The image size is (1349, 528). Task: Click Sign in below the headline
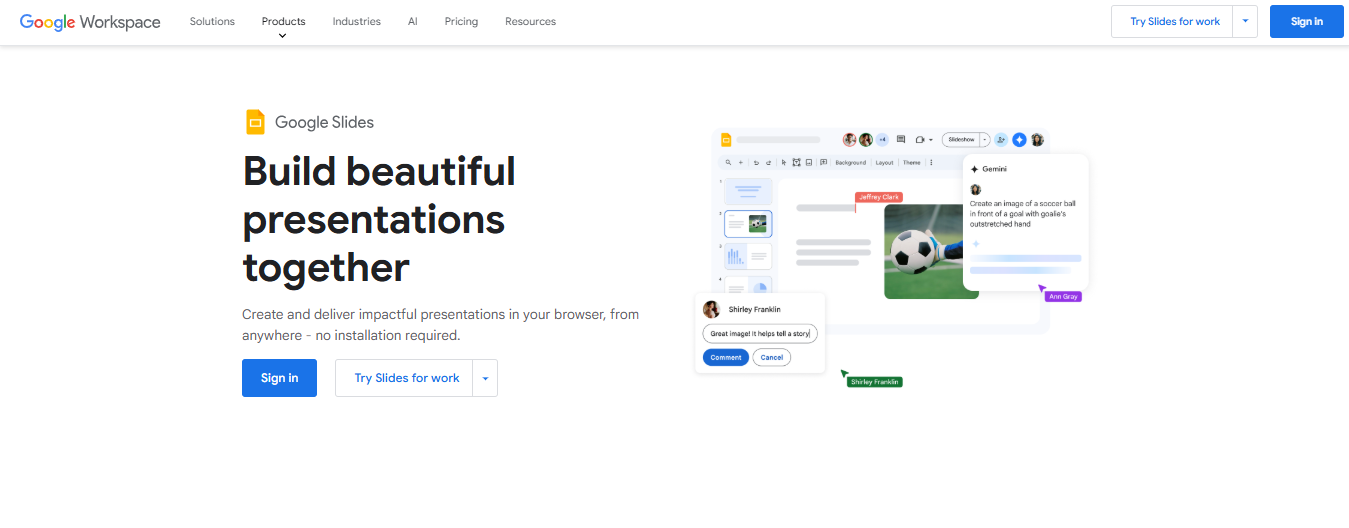(x=279, y=378)
